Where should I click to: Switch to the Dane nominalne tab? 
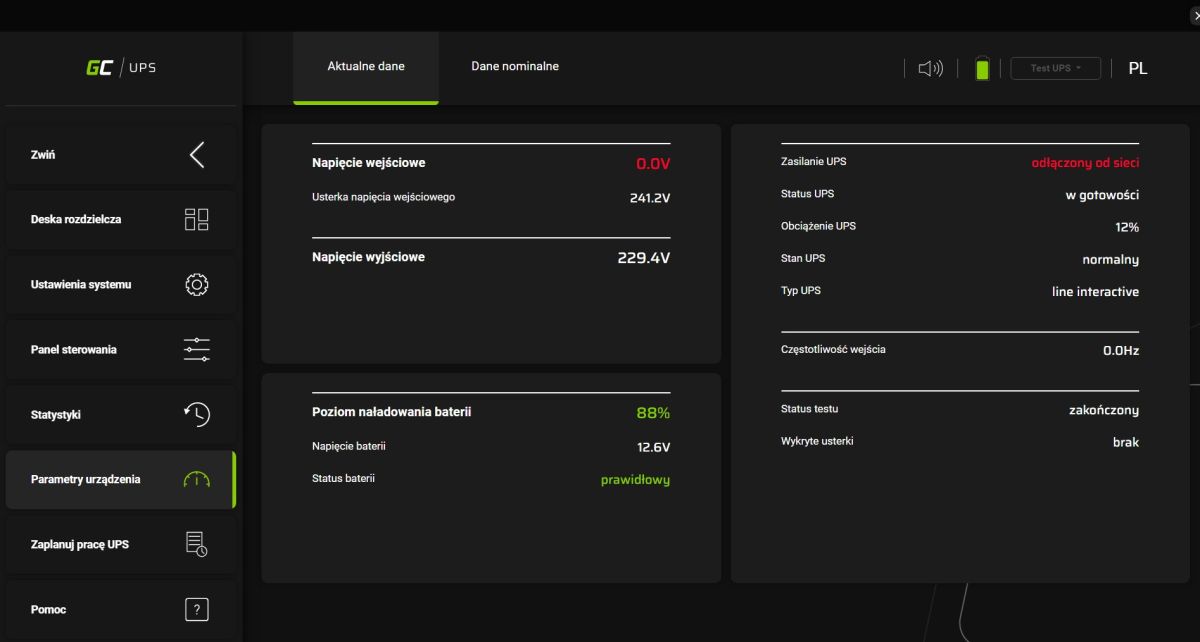pyautogui.click(x=515, y=67)
